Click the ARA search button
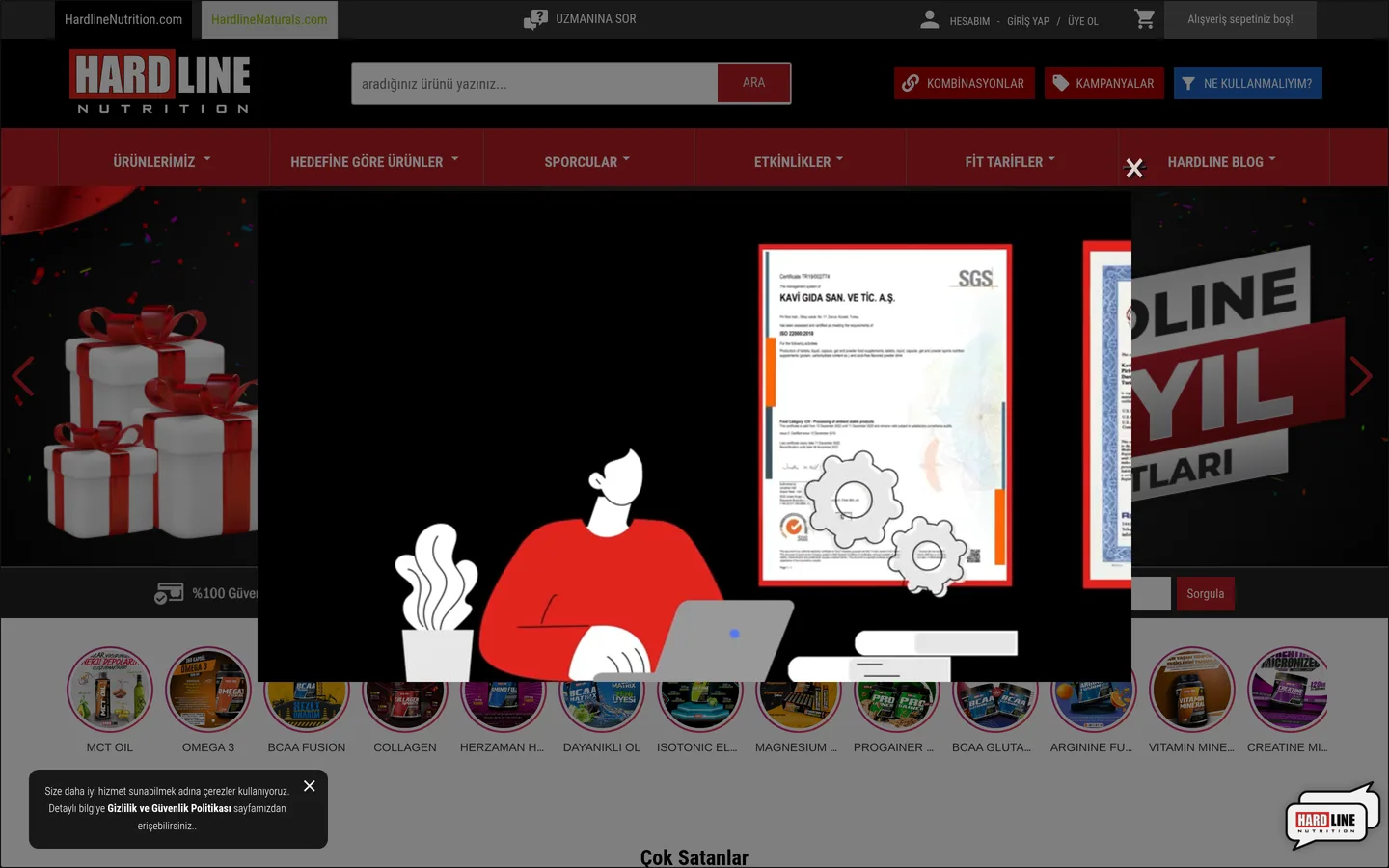Viewport: 1389px width, 868px height. pyautogui.click(x=754, y=83)
